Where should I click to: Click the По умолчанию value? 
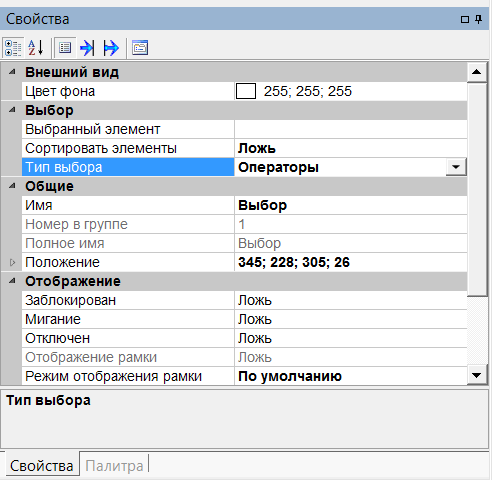point(290,376)
